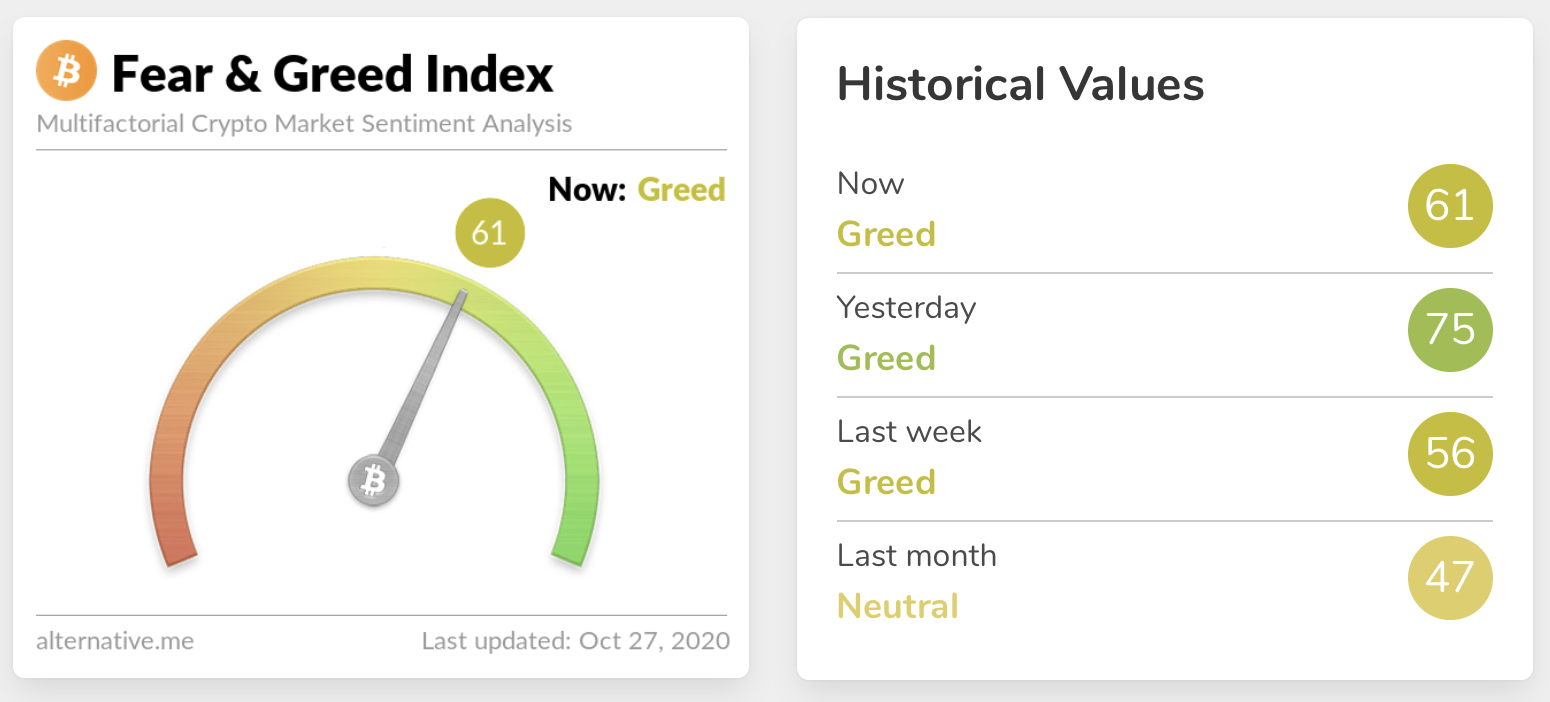The height and width of the screenshot is (702, 1550).
Task: Click the Fear & Greed Index title
Action: (332, 74)
